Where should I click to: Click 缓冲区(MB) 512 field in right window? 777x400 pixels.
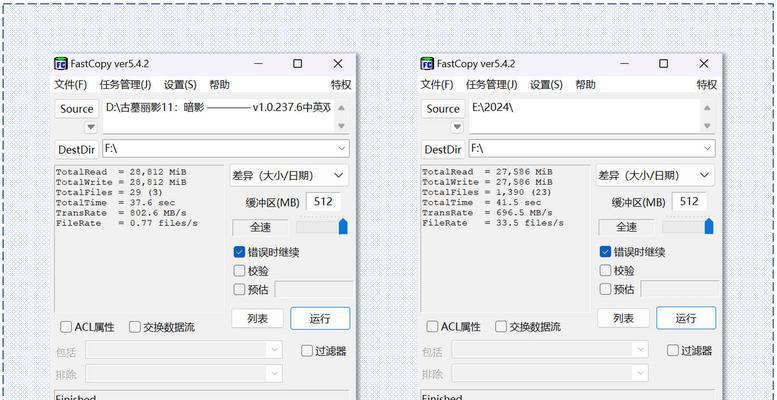pos(689,202)
